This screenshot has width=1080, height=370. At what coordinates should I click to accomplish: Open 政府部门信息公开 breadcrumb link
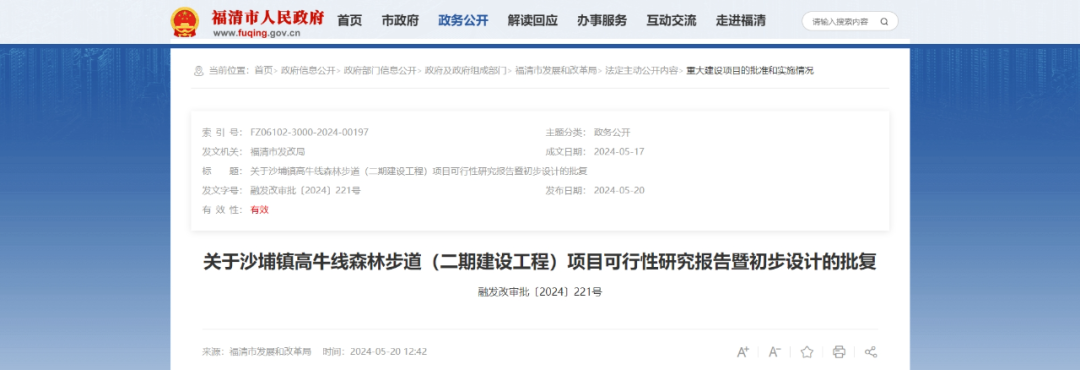coord(380,70)
